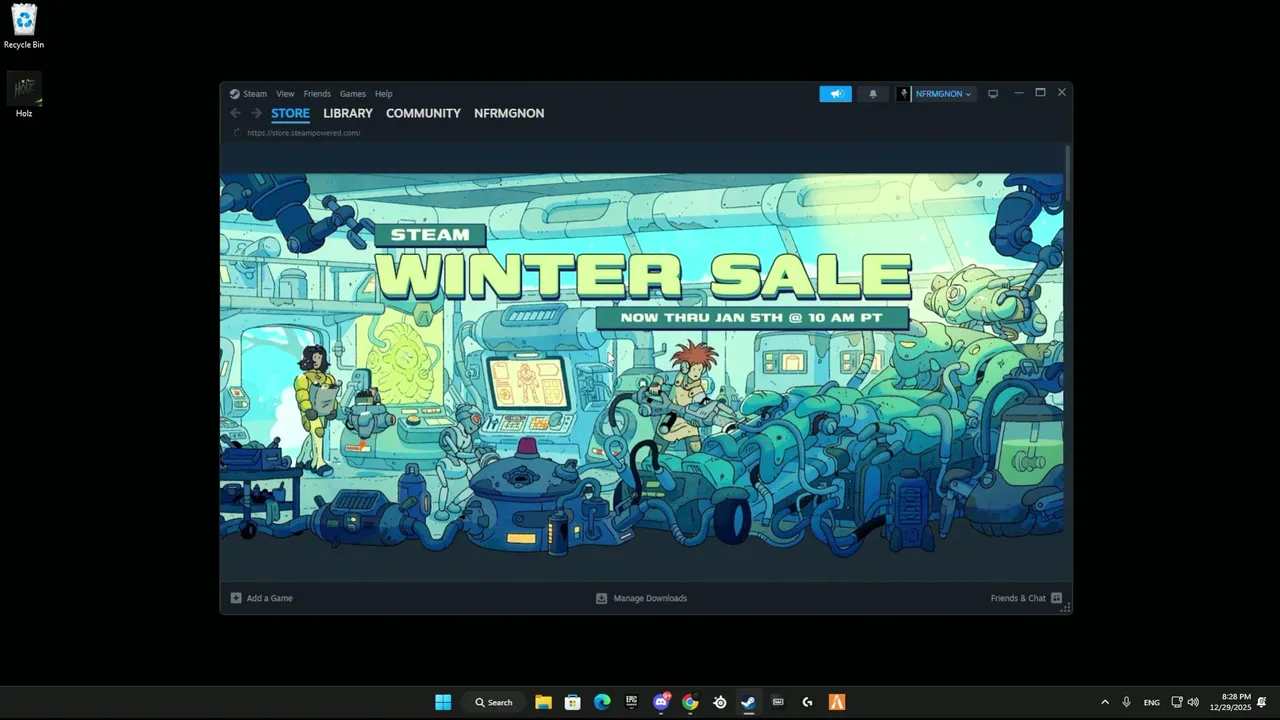Open Logitech G HUB from taskbar
This screenshot has width=1280, height=720.
(x=807, y=702)
